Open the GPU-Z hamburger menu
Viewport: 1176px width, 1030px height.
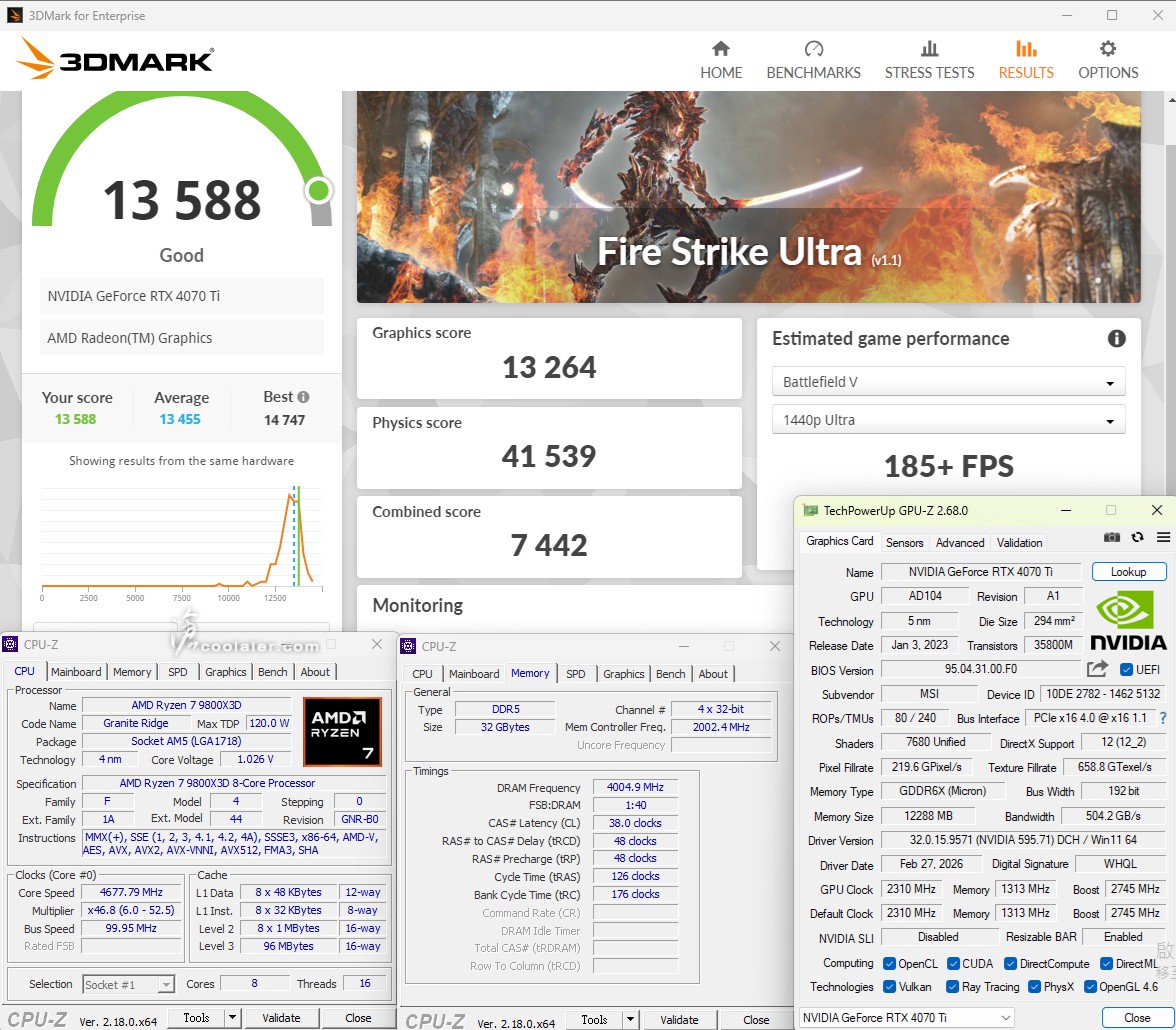(x=1162, y=537)
